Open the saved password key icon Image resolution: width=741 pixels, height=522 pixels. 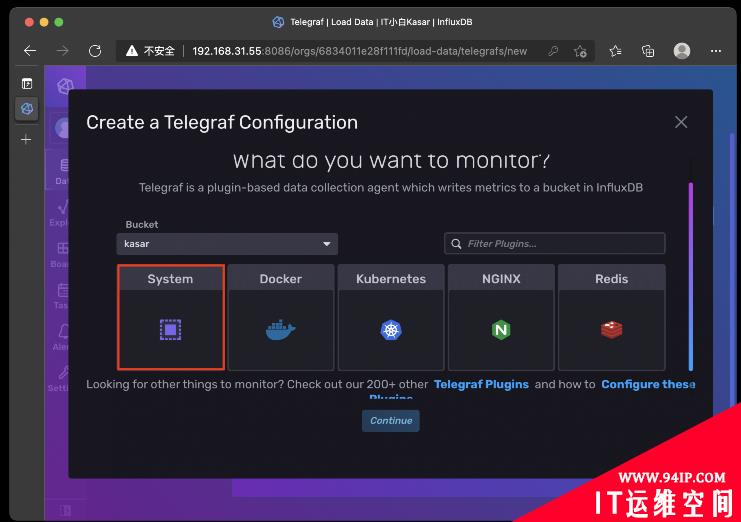click(553, 51)
